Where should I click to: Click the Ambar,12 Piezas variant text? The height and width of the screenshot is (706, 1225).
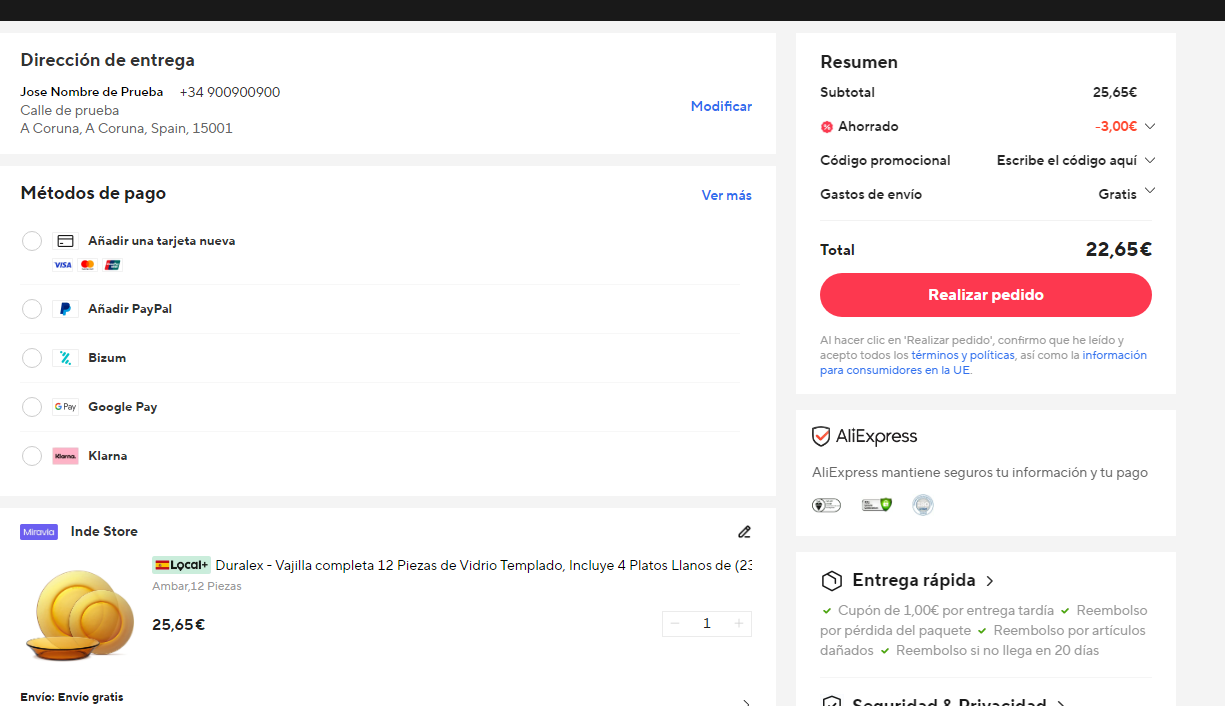197,586
